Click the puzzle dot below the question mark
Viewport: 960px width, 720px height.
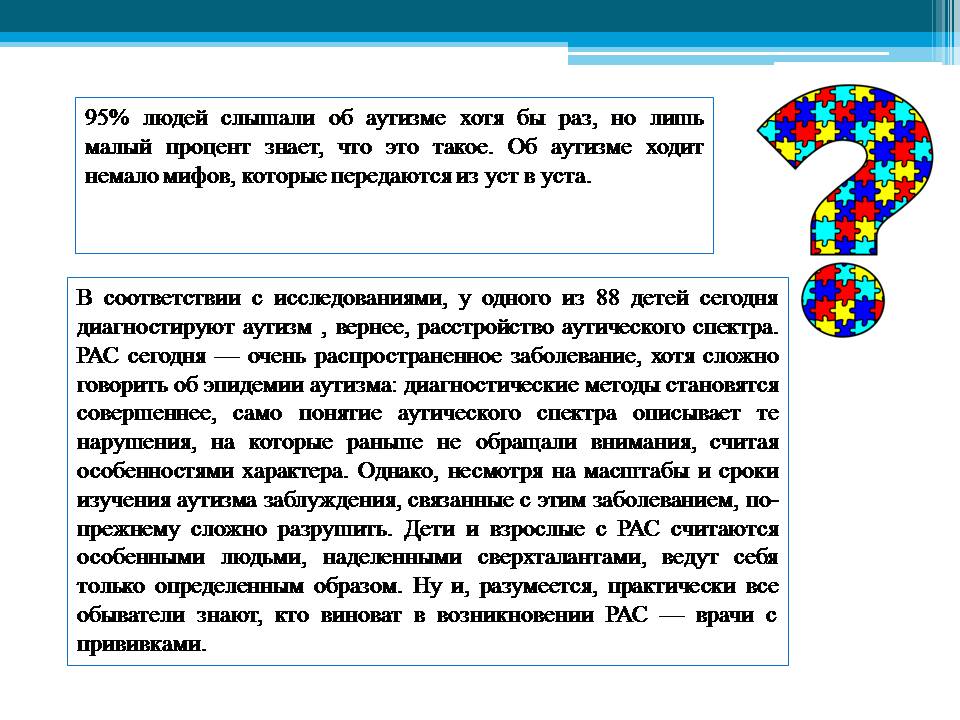(843, 301)
